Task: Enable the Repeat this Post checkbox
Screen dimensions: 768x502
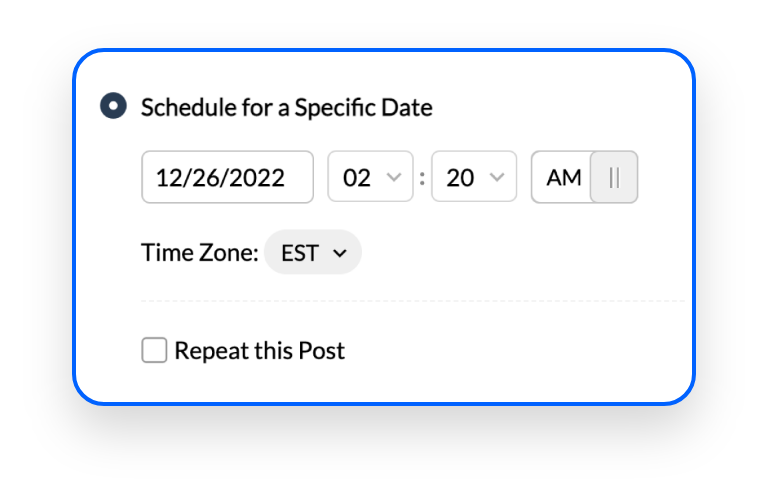Action: (x=154, y=350)
